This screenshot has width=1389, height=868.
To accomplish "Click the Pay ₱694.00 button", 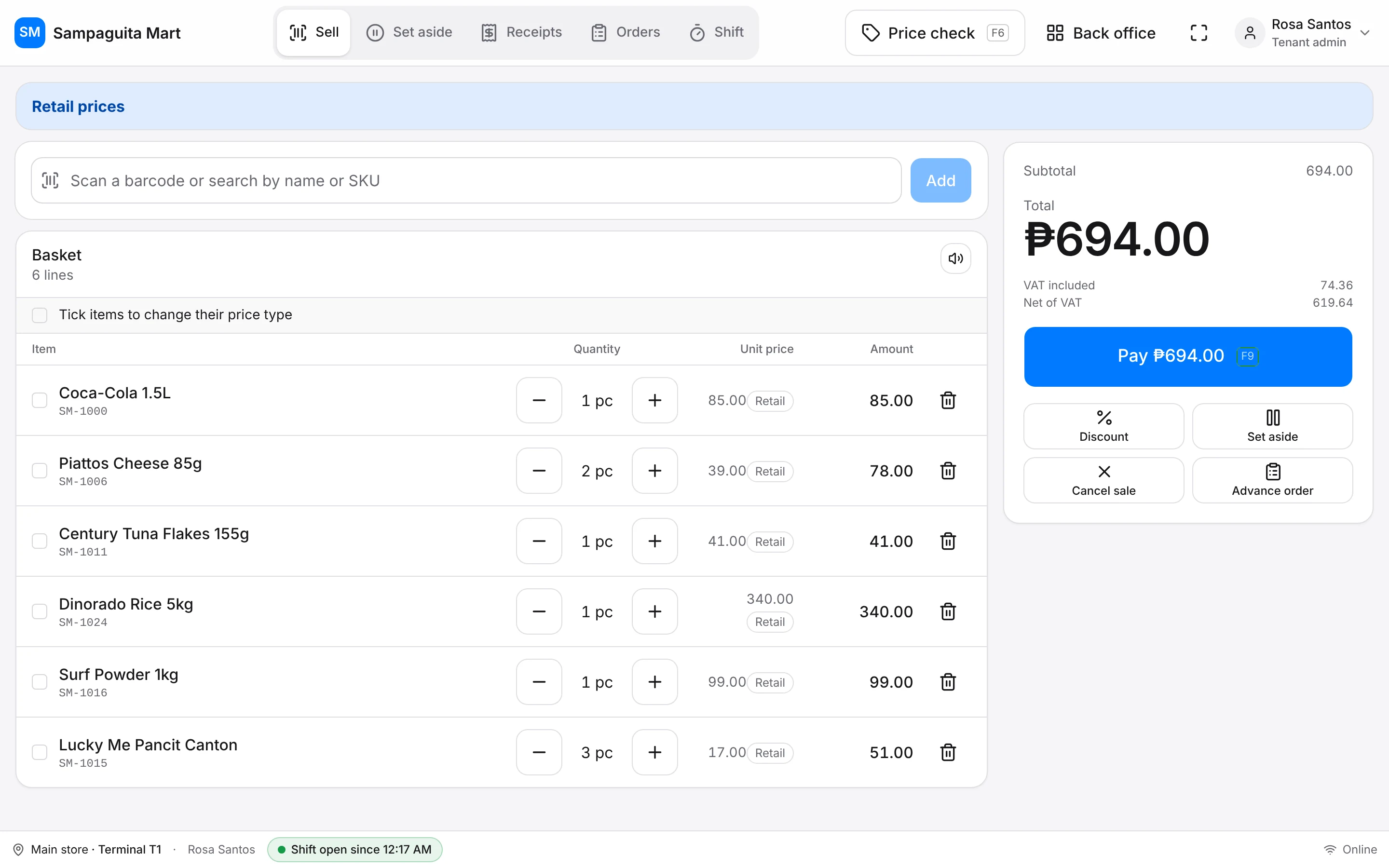I will (1187, 356).
